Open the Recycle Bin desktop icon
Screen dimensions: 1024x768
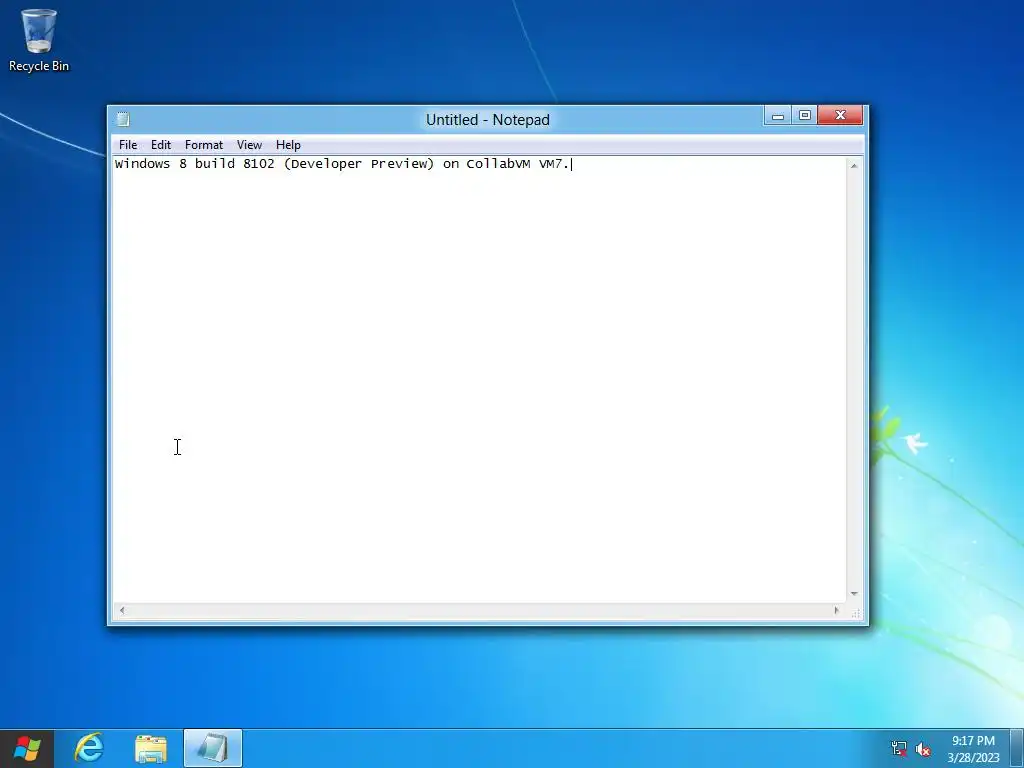(39, 40)
